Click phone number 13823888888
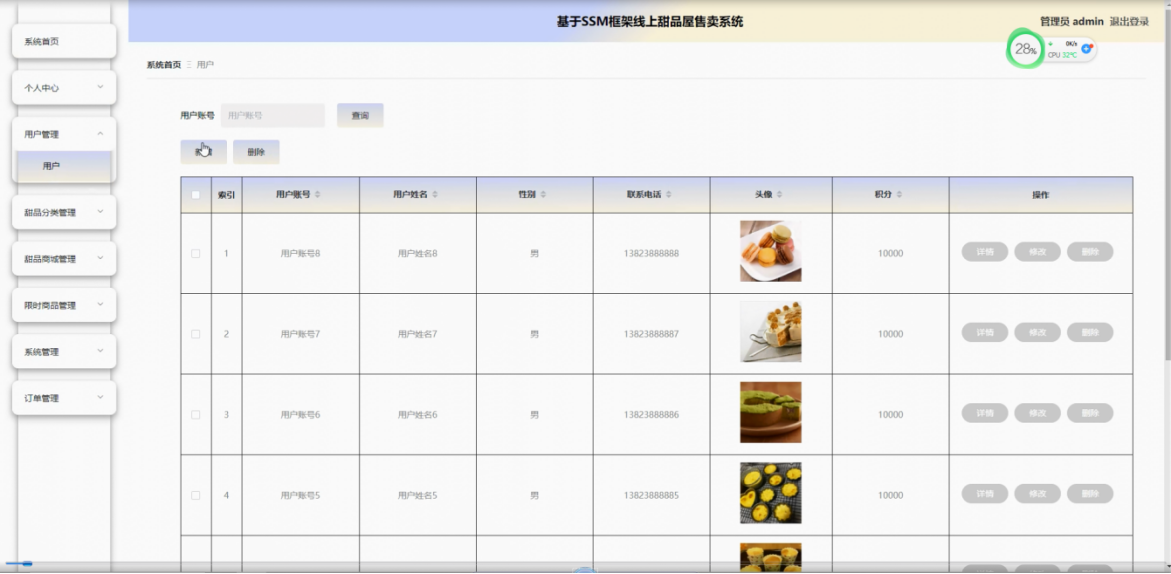This screenshot has width=1171, height=574. (651, 253)
